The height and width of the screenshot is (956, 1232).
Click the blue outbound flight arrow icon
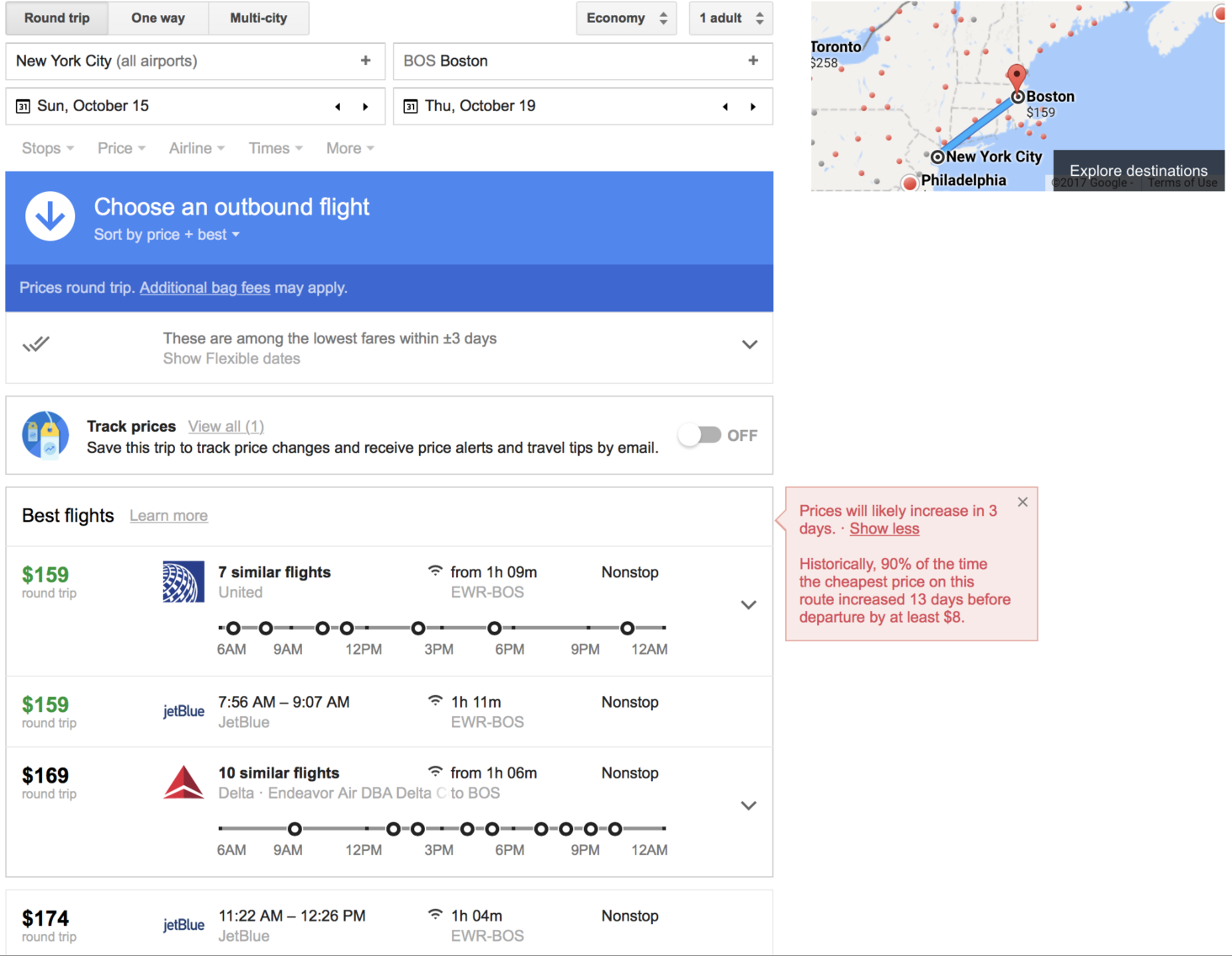tap(50, 216)
